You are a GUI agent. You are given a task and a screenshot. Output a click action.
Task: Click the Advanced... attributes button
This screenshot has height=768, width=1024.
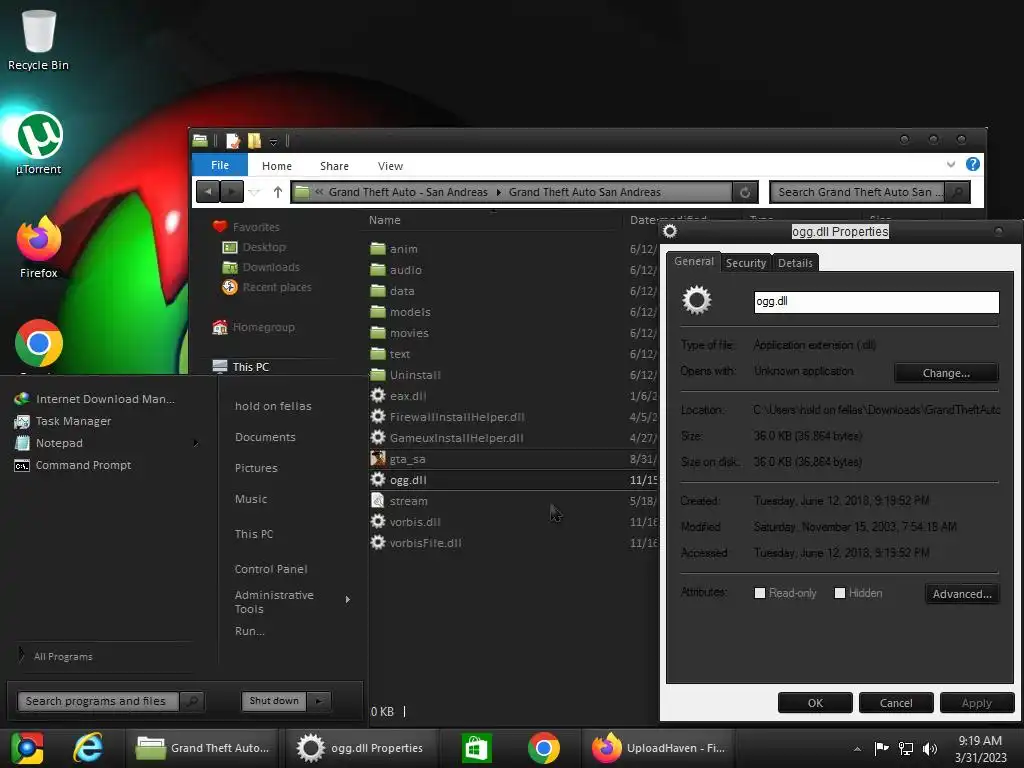pyautogui.click(x=962, y=594)
